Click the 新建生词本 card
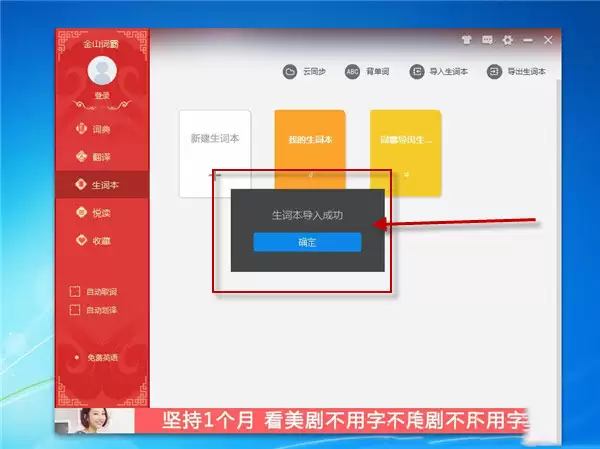This screenshot has width=600, height=449. (x=215, y=153)
